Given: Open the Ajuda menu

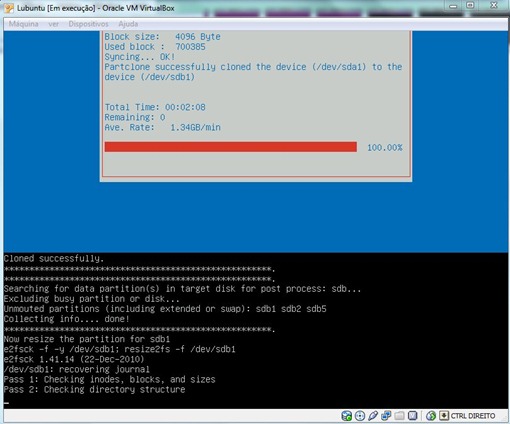Looking at the screenshot, I should click(128, 24).
